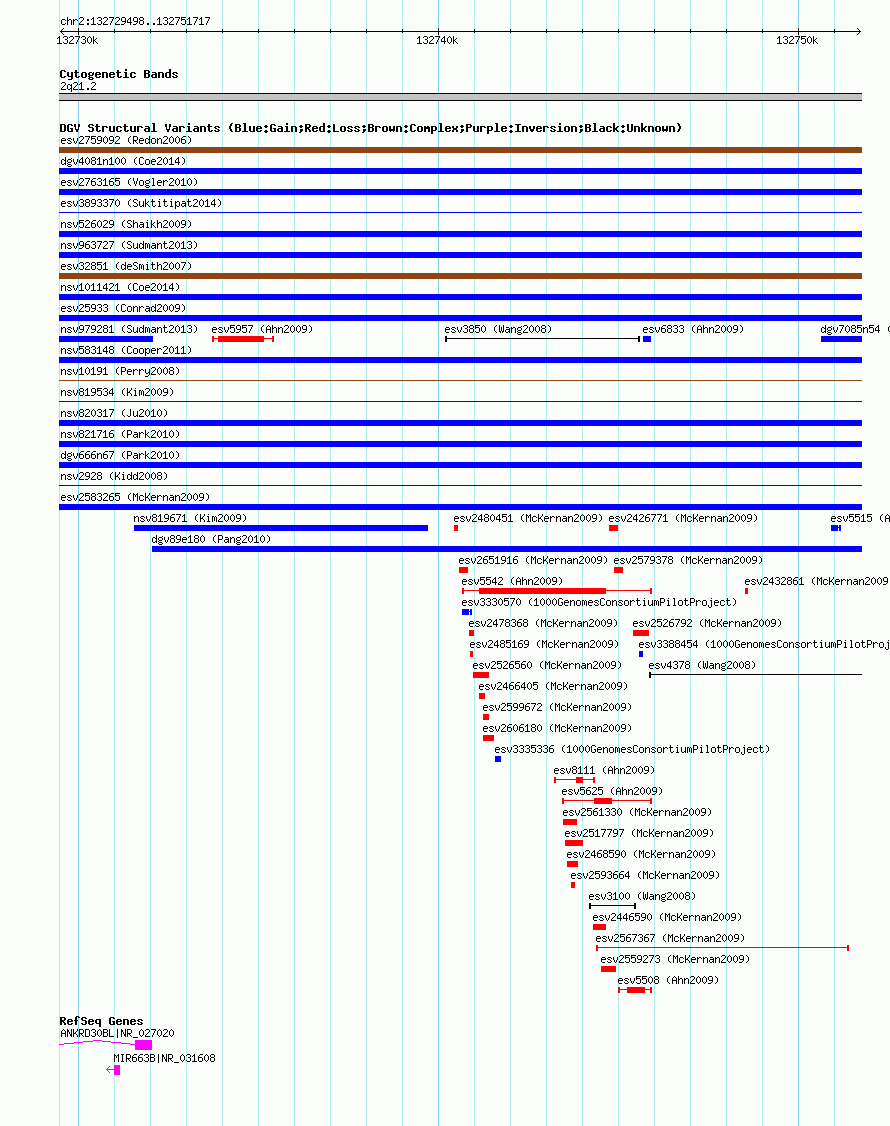The width and height of the screenshot is (890, 1126).
Task: Select esv25933 (Conrad2009) label
Action: coord(123,308)
